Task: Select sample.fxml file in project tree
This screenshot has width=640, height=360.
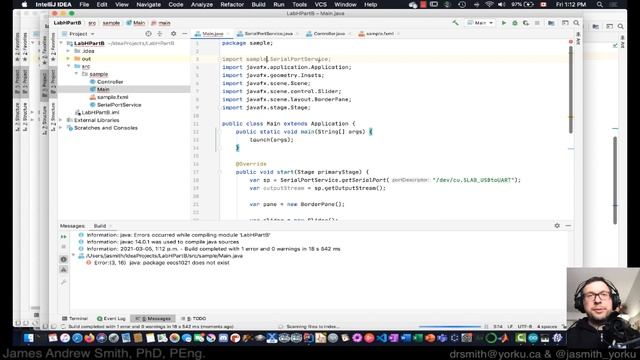Action: [112, 97]
